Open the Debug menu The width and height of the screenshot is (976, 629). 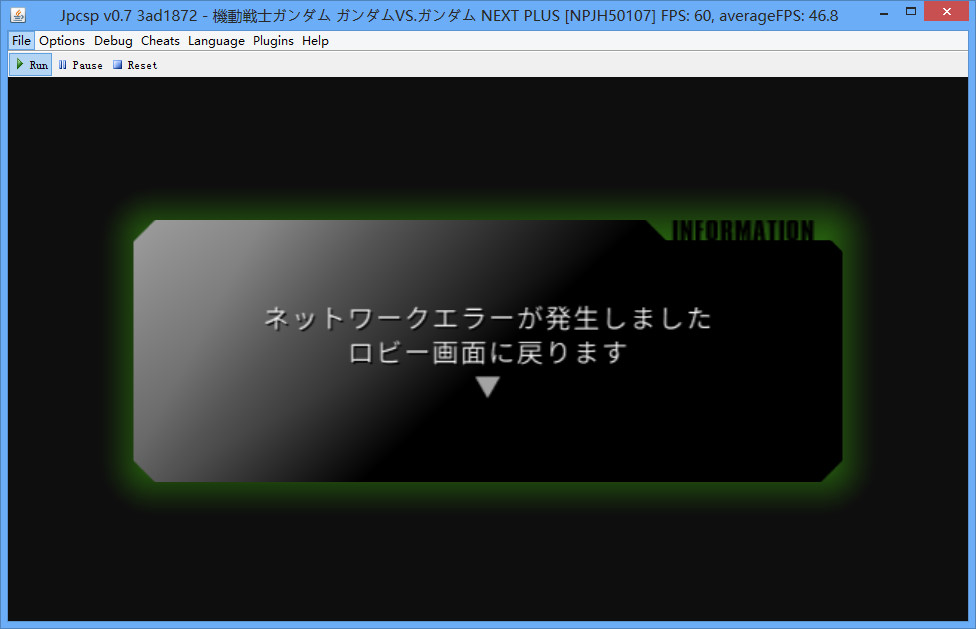(113, 41)
